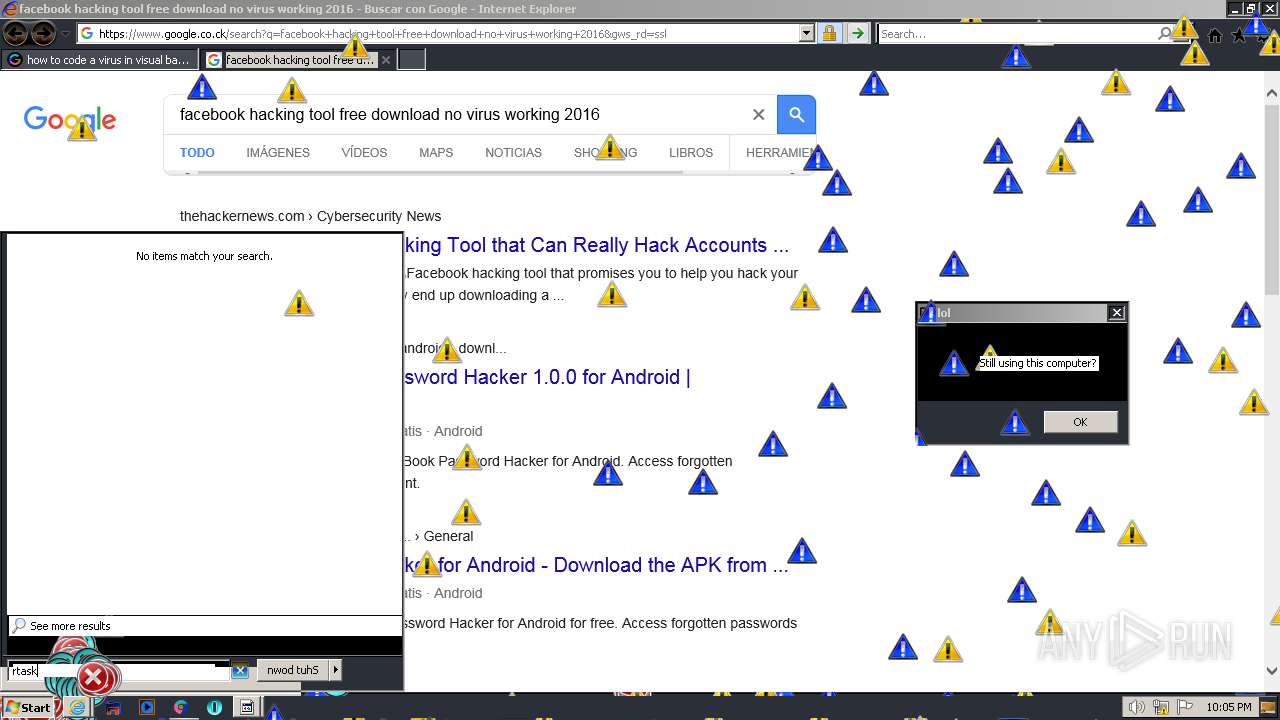Select the running program window taskbar icon
Viewport: 1280px width, 720px height.
pos(247,707)
